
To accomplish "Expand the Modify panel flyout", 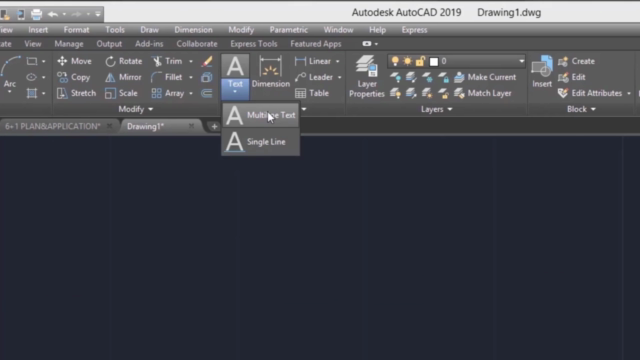I will point(136,109).
